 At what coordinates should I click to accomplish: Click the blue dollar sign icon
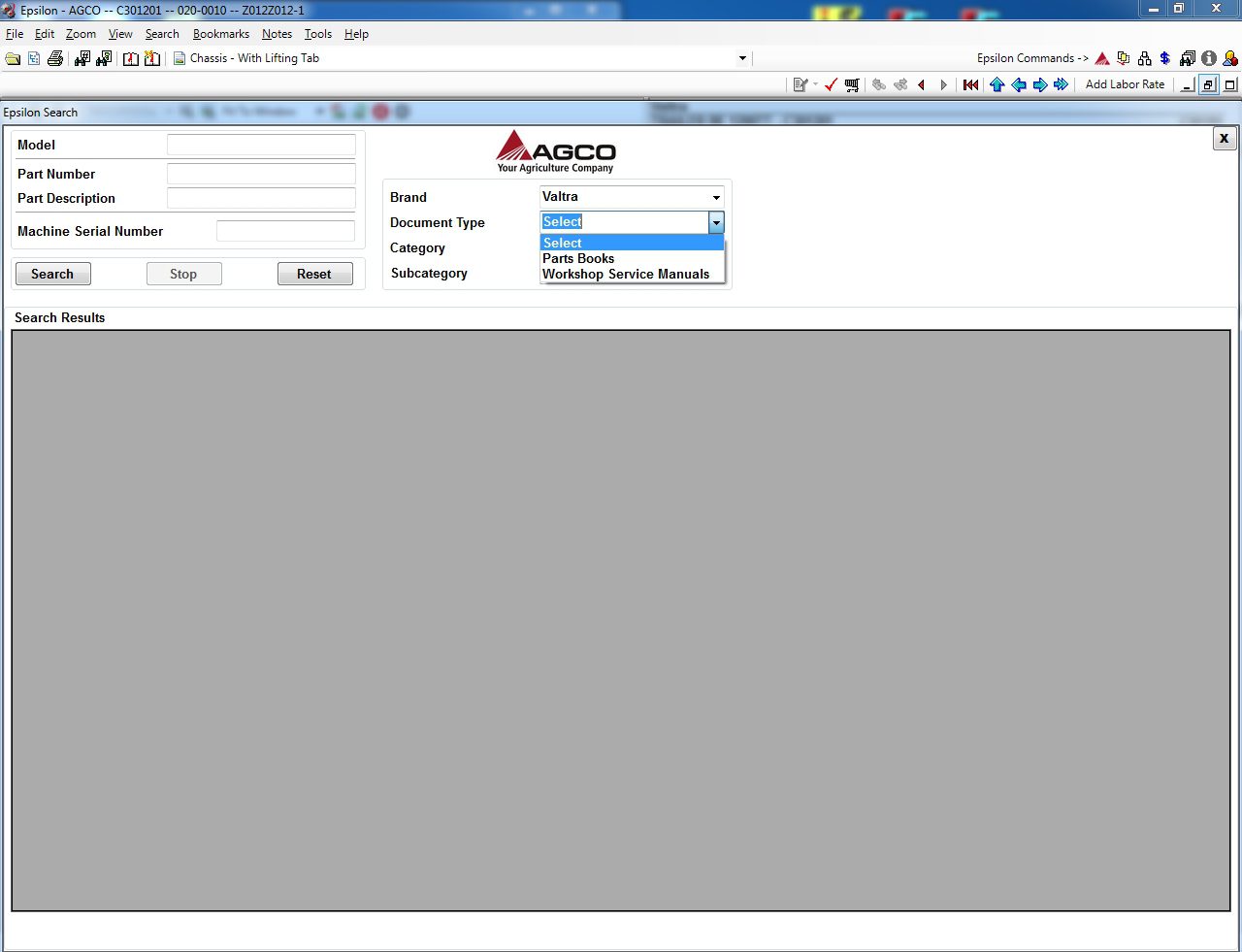pos(1165,58)
